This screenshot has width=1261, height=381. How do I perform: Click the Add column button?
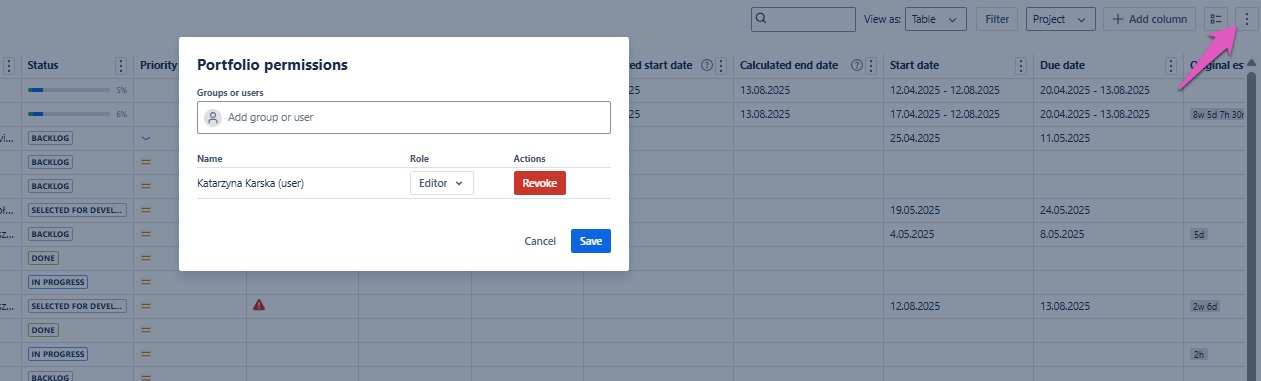[1150, 19]
